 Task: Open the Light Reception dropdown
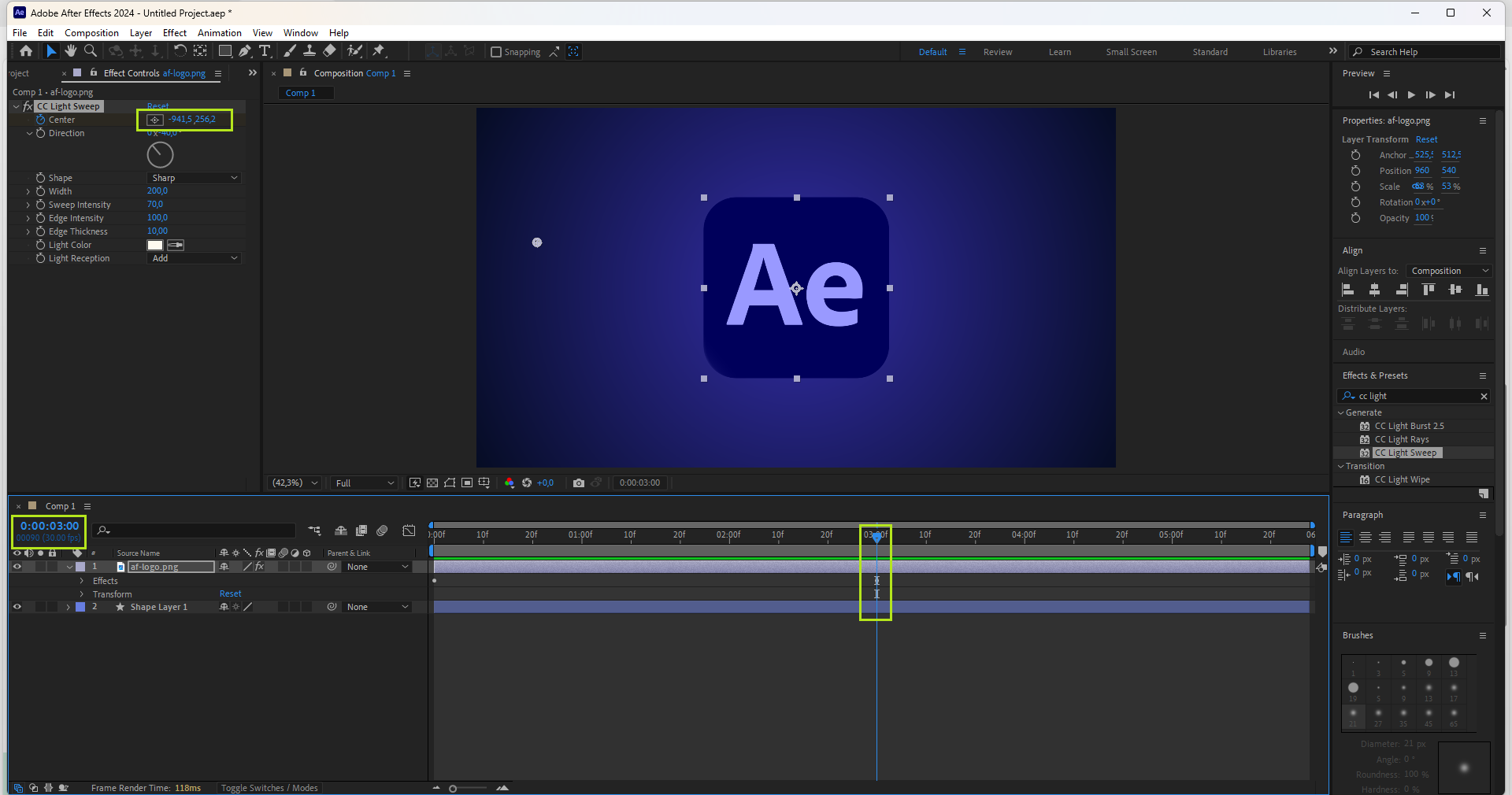pyautogui.click(x=194, y=258)
